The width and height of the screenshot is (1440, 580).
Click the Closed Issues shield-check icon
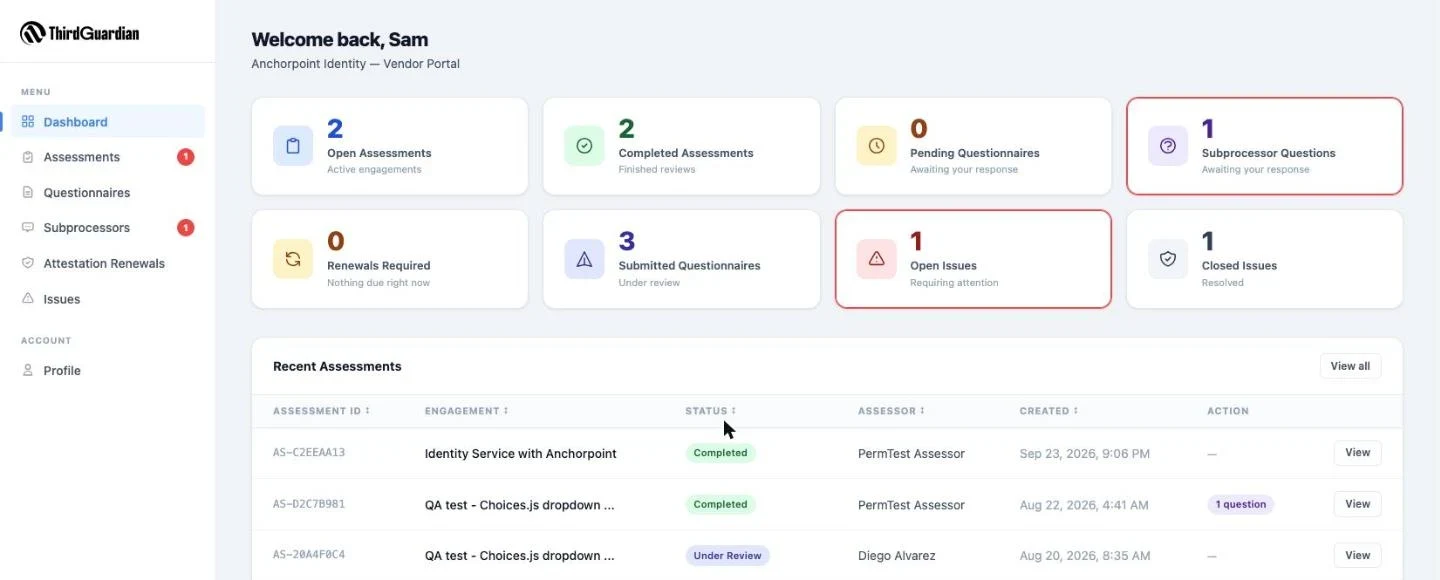point(1168,259)
